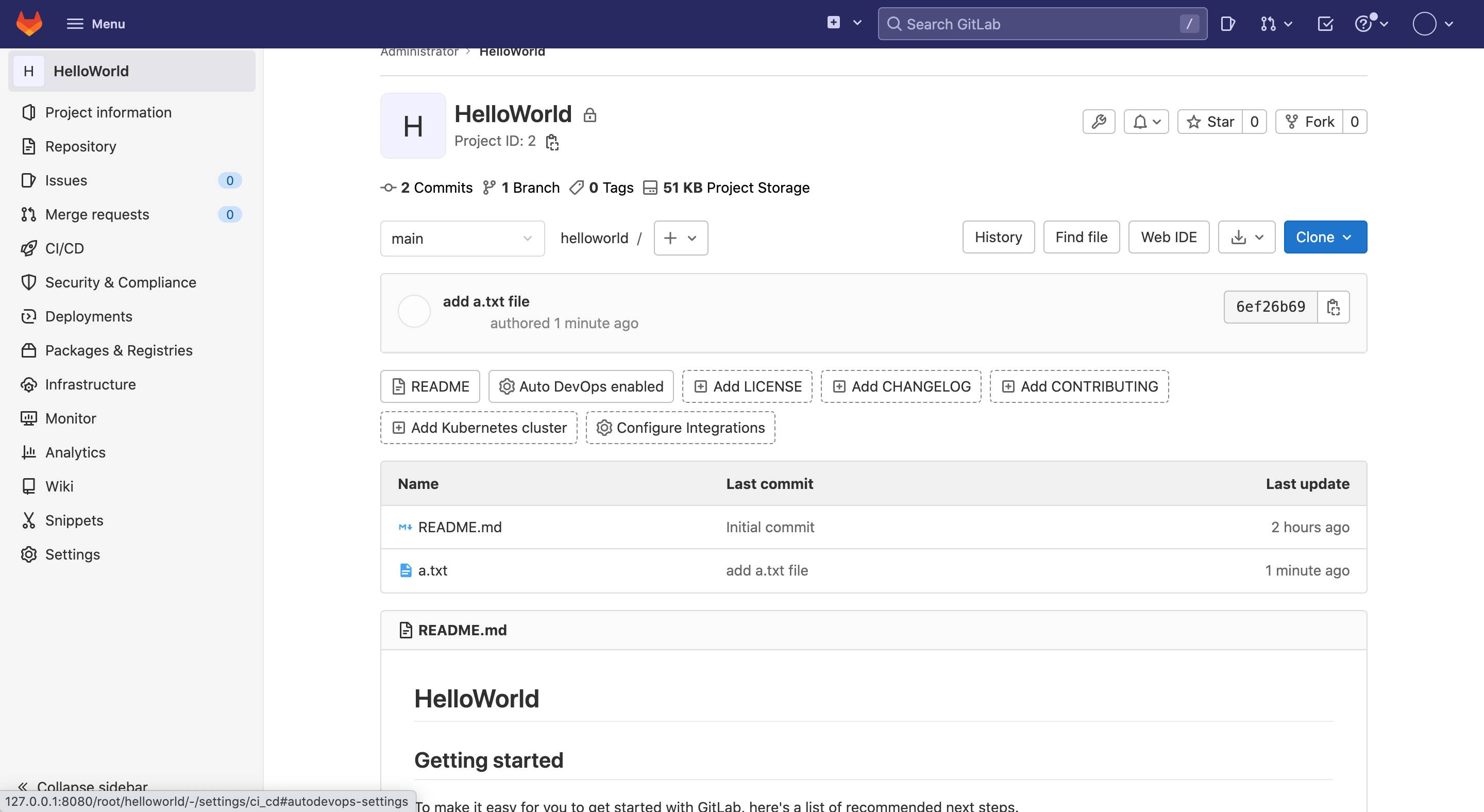This screenshot has height=812, width=1484.
Task: Open the Help menu icon
Action: [1371, 24]
